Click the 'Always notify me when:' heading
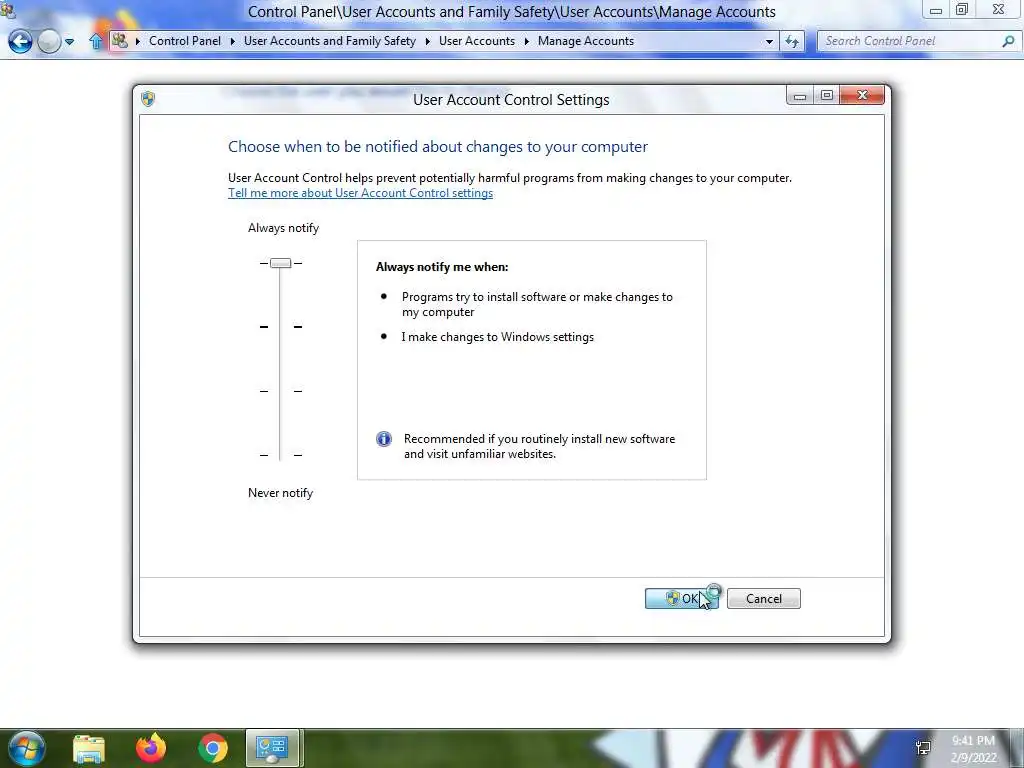 [442, 266]
